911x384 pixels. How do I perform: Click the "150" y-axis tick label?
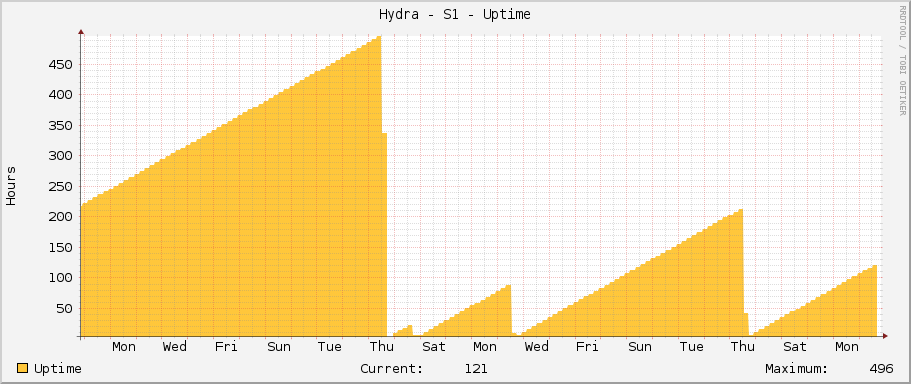point(60,247)
